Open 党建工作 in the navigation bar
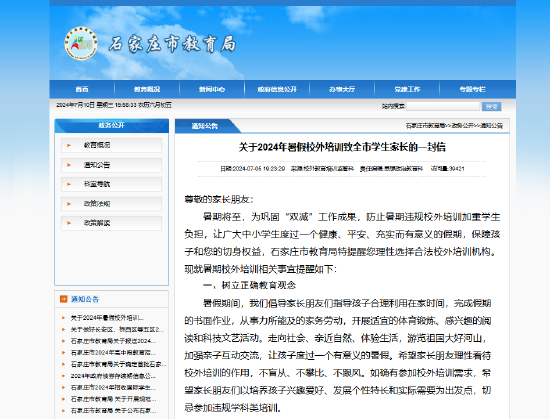This screenshot has height=419, width=550. click(x=407, y=89)
